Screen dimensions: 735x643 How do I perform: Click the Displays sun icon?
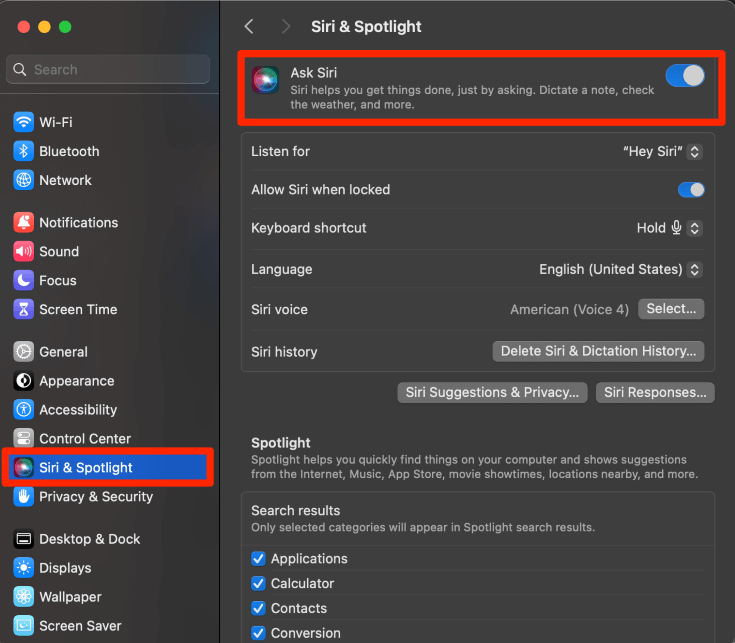23,567
